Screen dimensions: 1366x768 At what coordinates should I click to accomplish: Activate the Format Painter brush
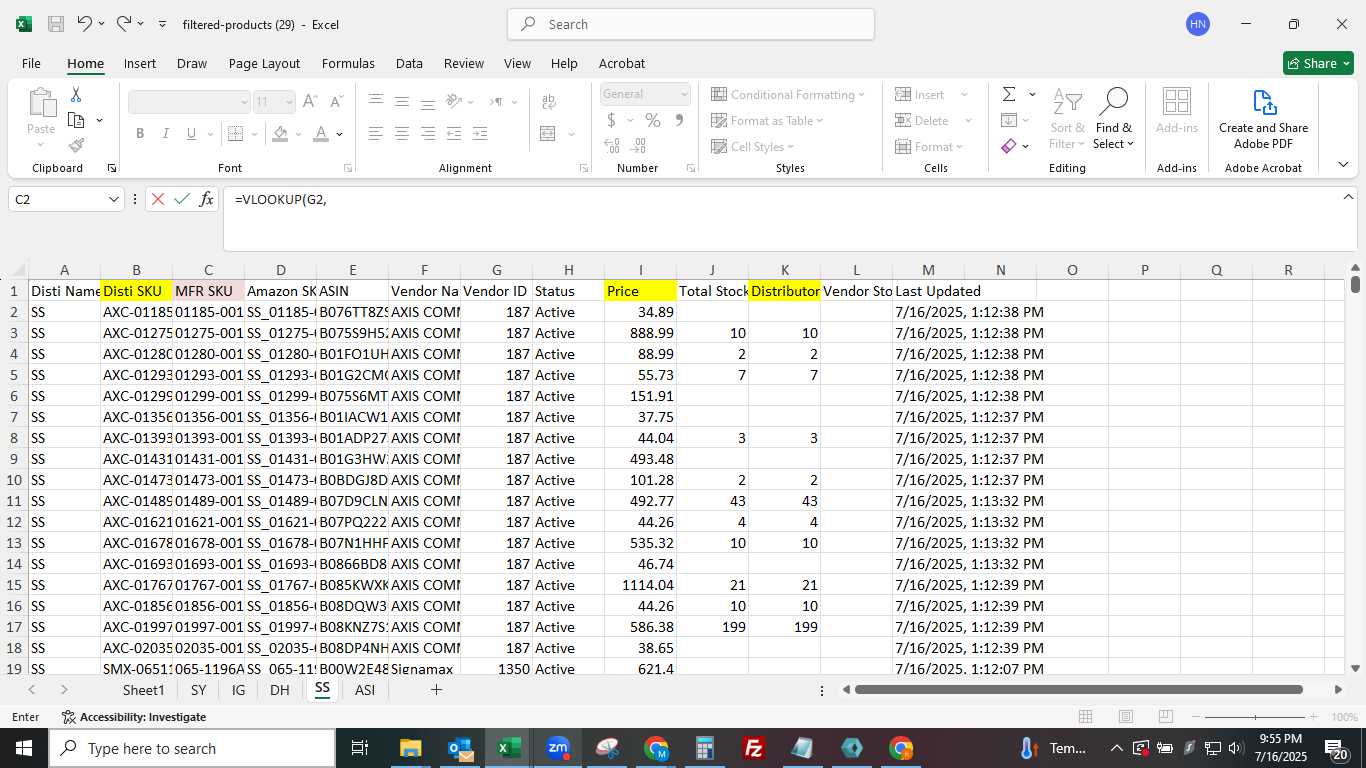76,145
